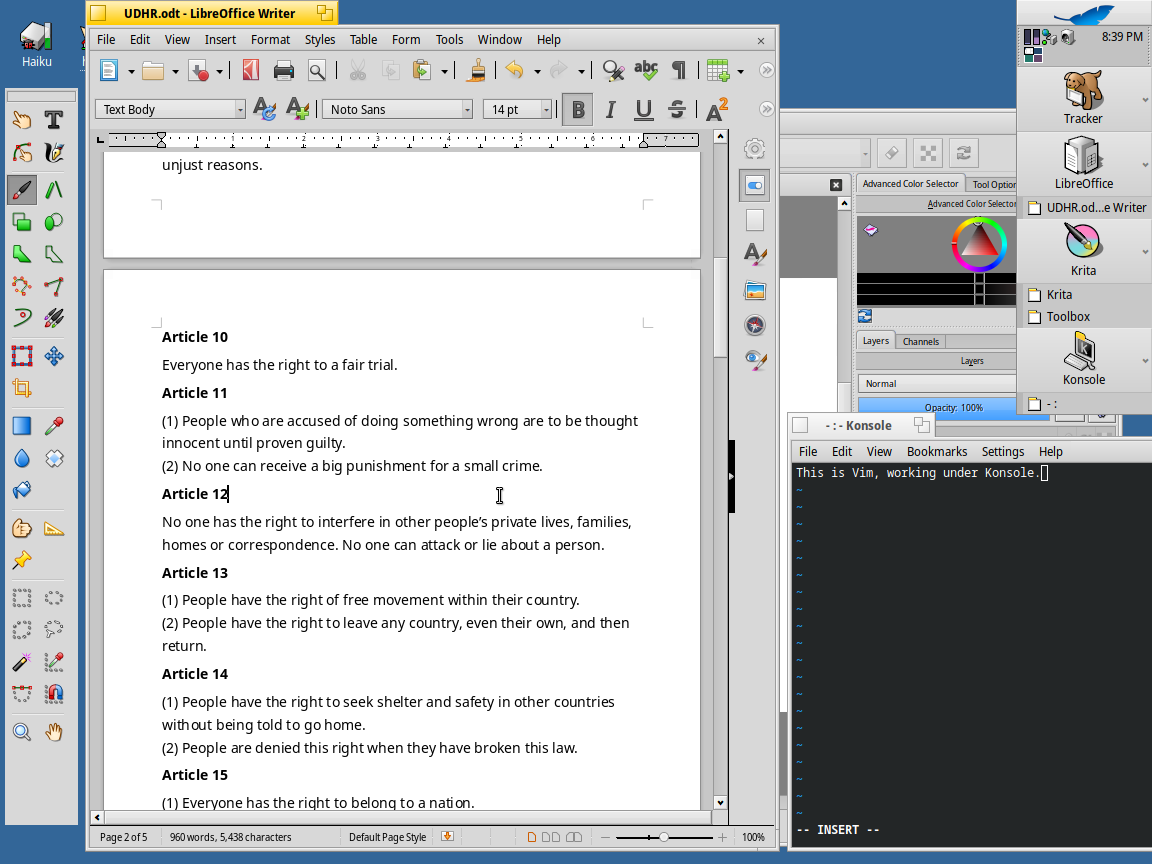The height and width of the screenshot is (864, 1152).
Task: Click Update Selected Style icon
Action: [x=264, y=109]
